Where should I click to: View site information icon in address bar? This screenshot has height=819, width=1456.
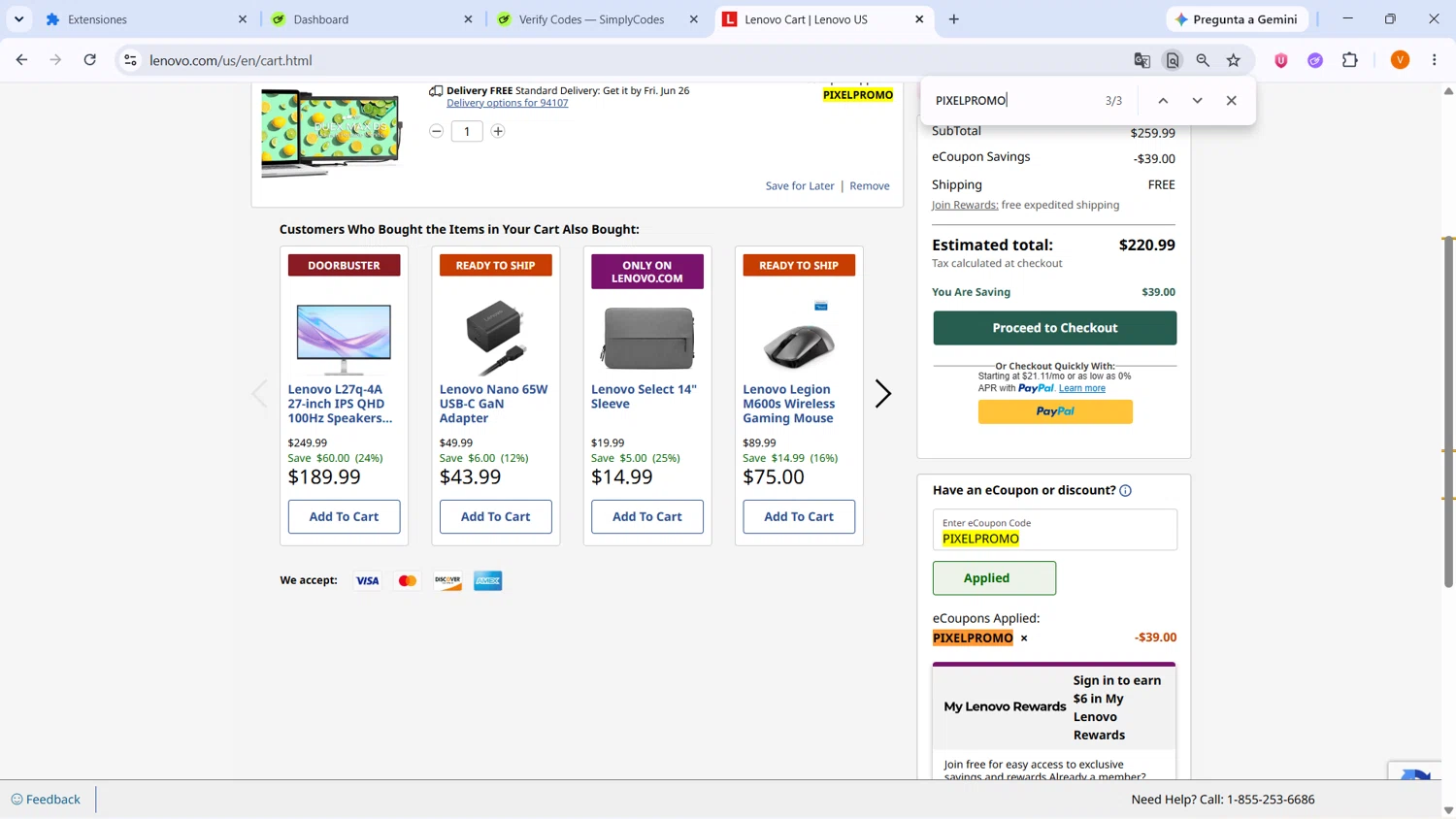click(130, 60)
